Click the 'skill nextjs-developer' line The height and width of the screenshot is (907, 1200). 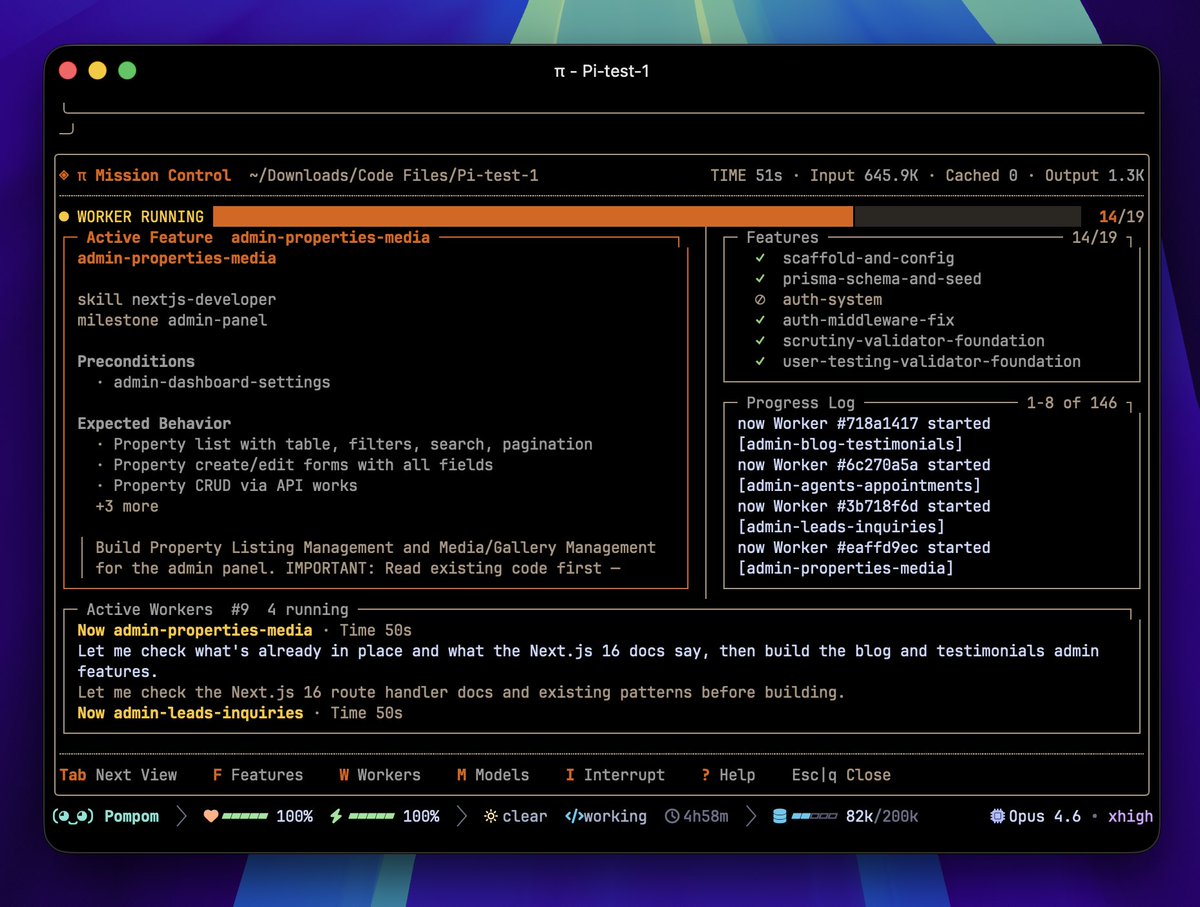click(x=176, y=300)
